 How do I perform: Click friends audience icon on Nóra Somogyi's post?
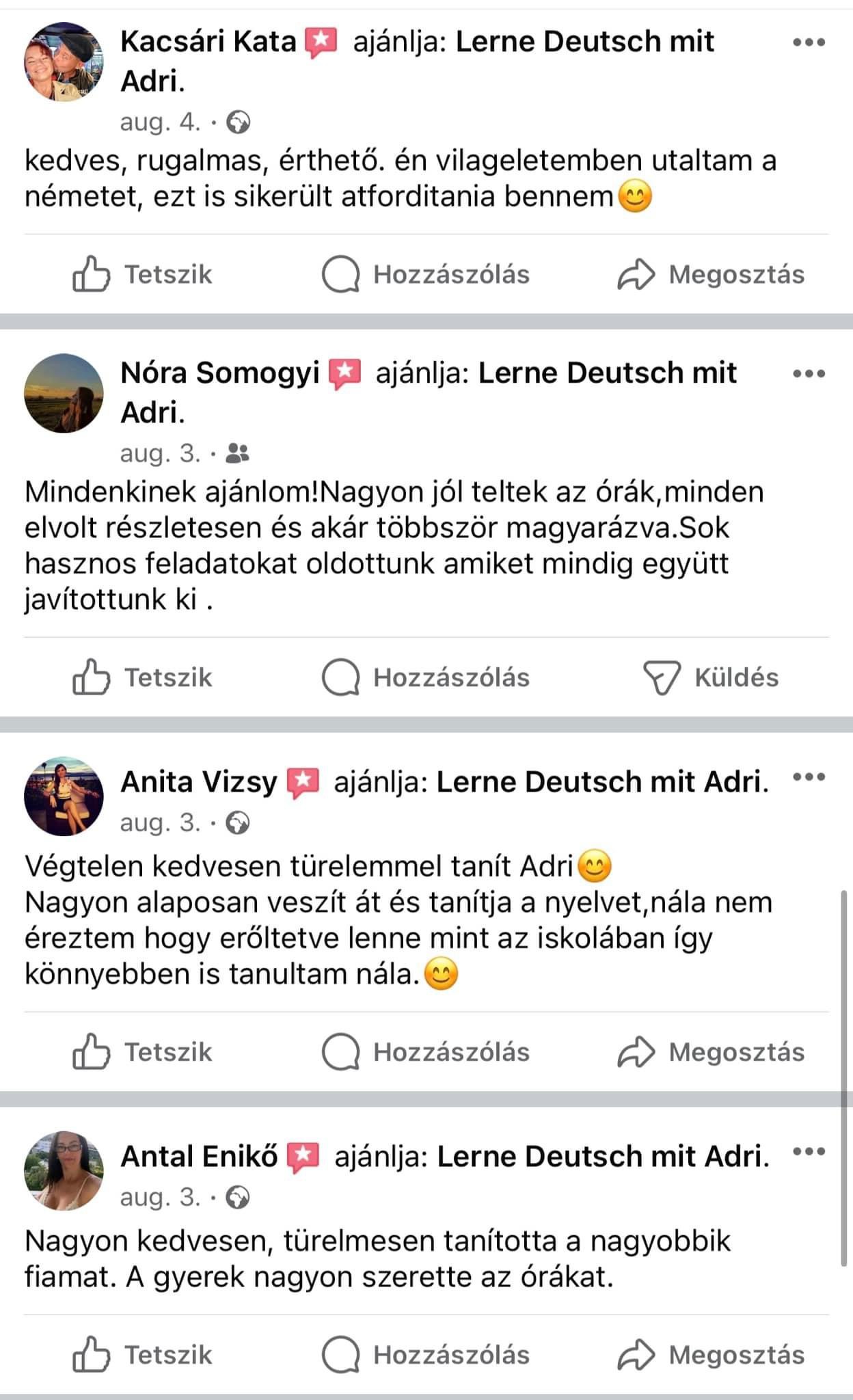coord(238,453)
